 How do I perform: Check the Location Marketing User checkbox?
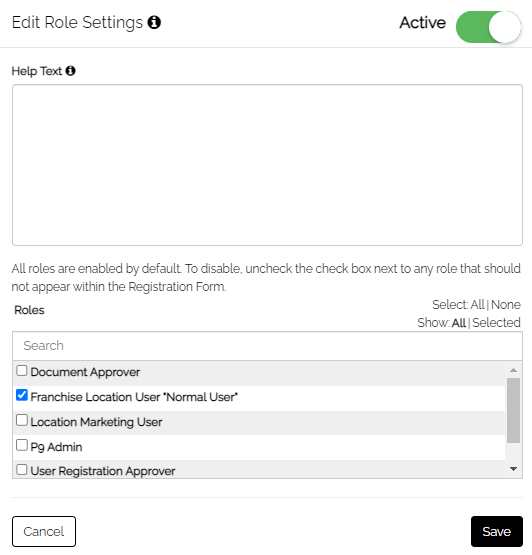coord(22,420)
